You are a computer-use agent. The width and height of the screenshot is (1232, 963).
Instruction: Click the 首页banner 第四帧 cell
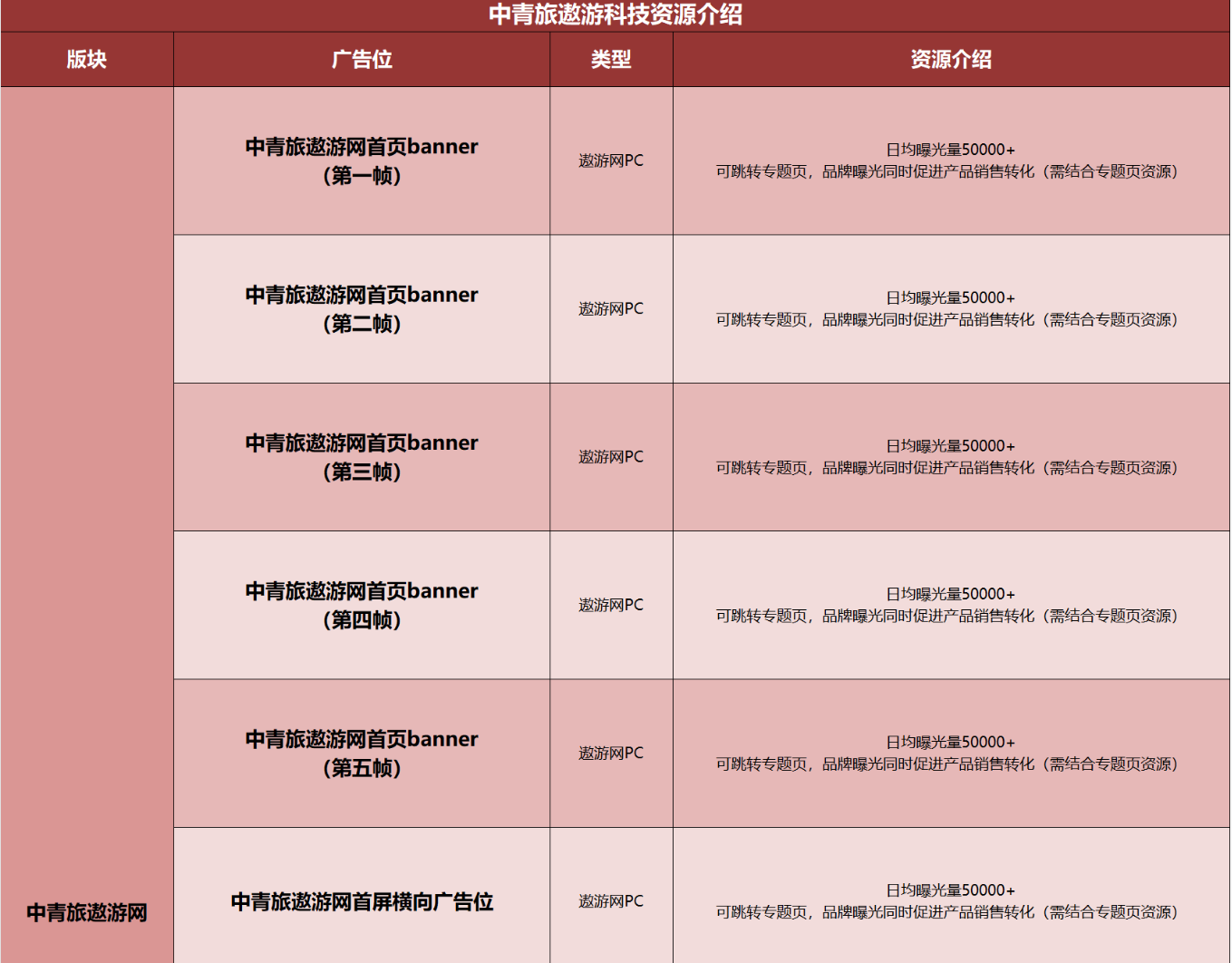[x=362, y=605]
